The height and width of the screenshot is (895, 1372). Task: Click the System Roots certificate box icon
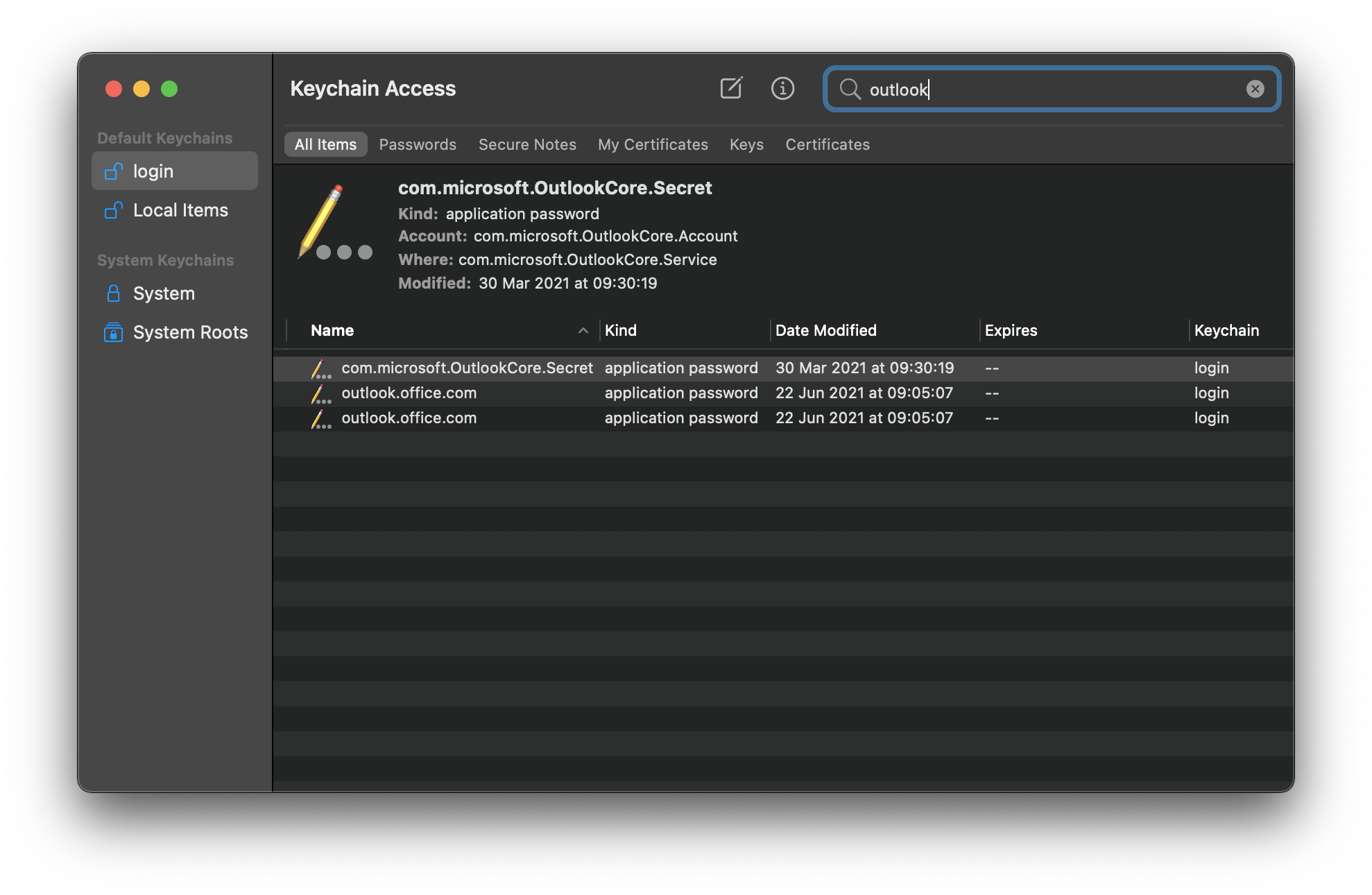113,332
